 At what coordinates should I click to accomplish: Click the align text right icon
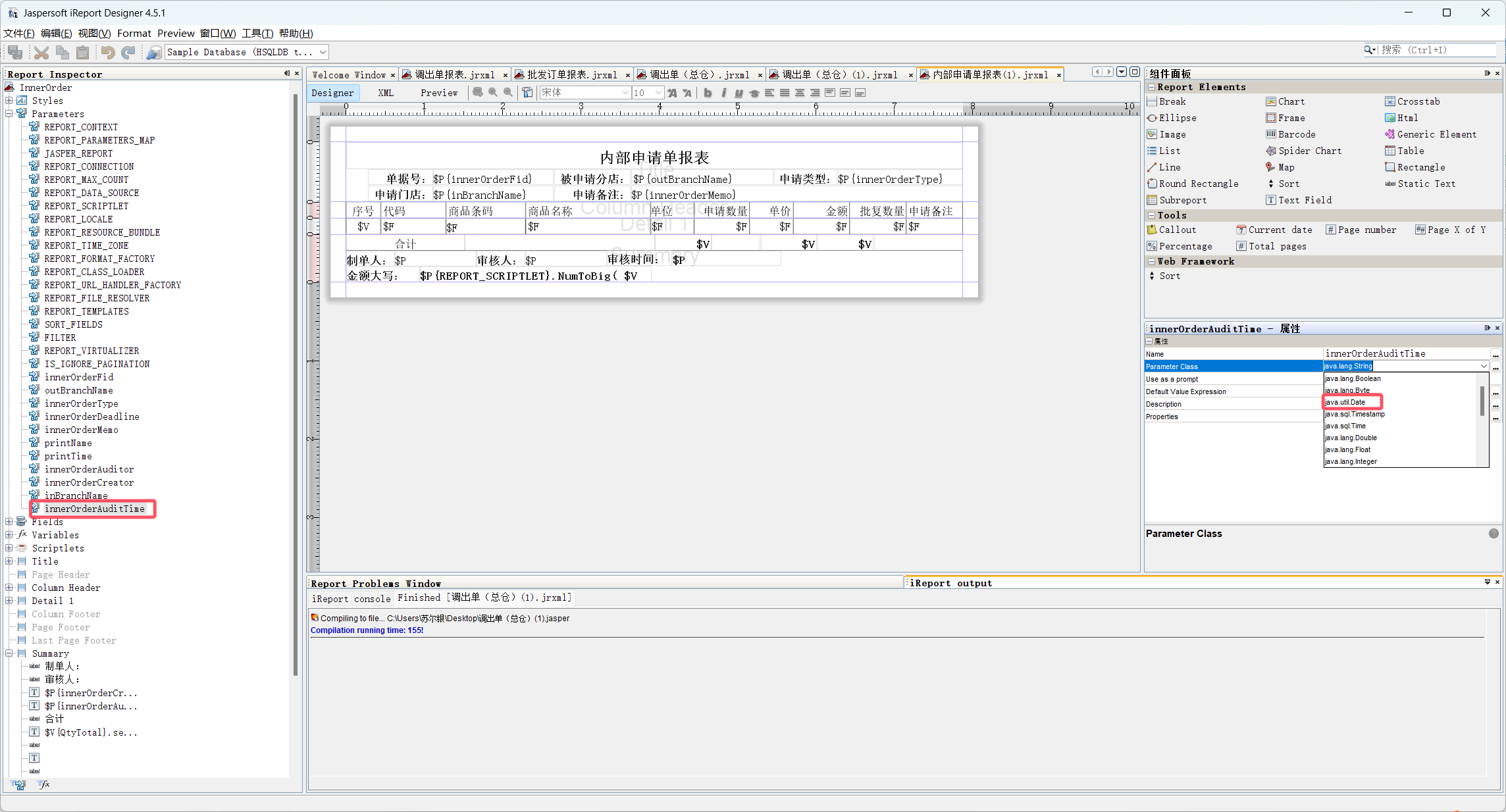(x=815, y=93)
